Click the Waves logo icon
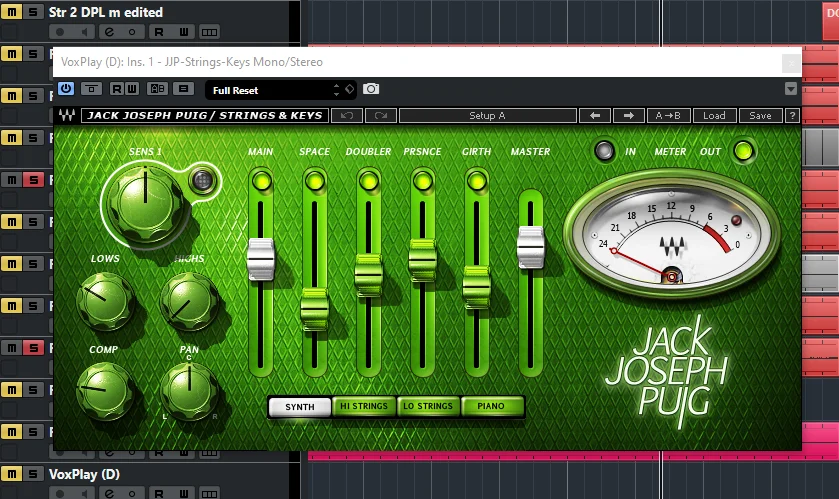The height and width of the screenshot is (499, 839). (x=67, y=116)
